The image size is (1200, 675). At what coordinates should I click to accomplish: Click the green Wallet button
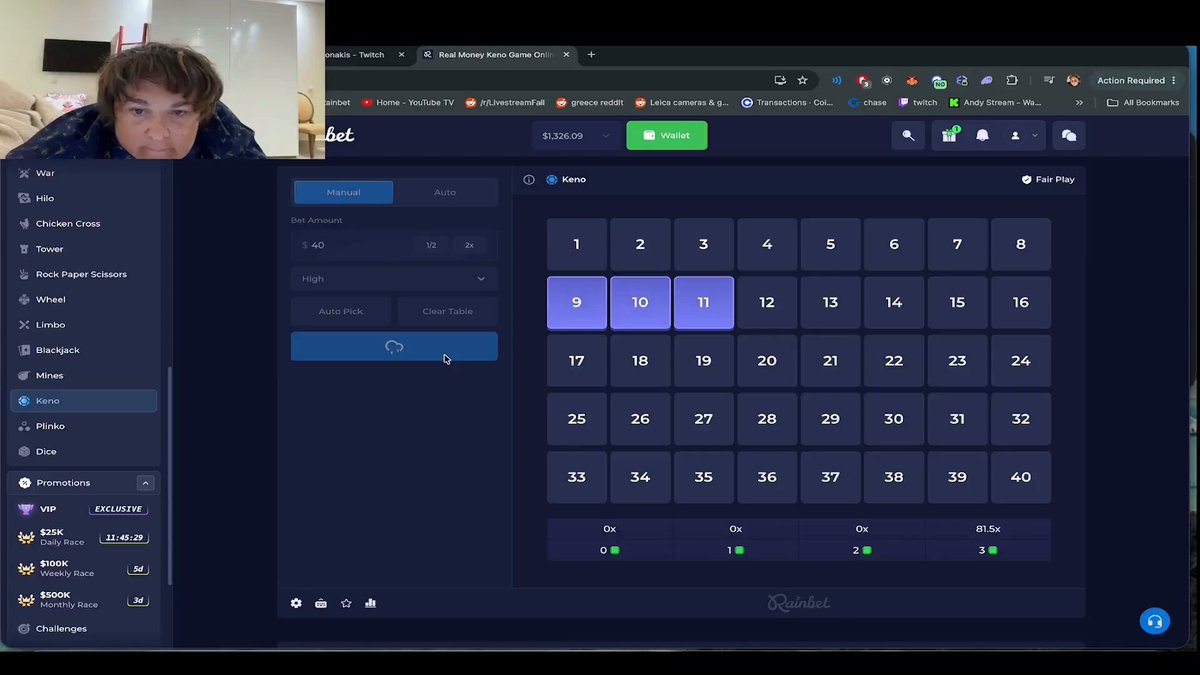667,135
